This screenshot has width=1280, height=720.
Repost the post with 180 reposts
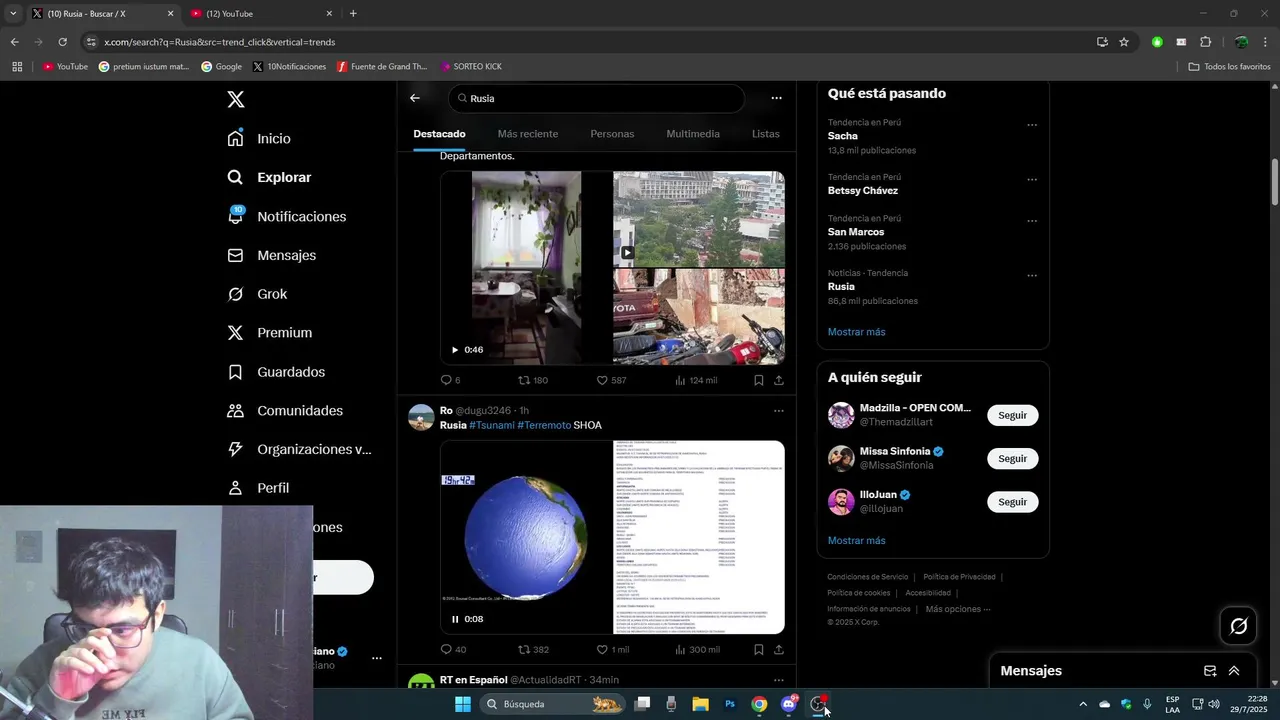[x=532, y=380]
